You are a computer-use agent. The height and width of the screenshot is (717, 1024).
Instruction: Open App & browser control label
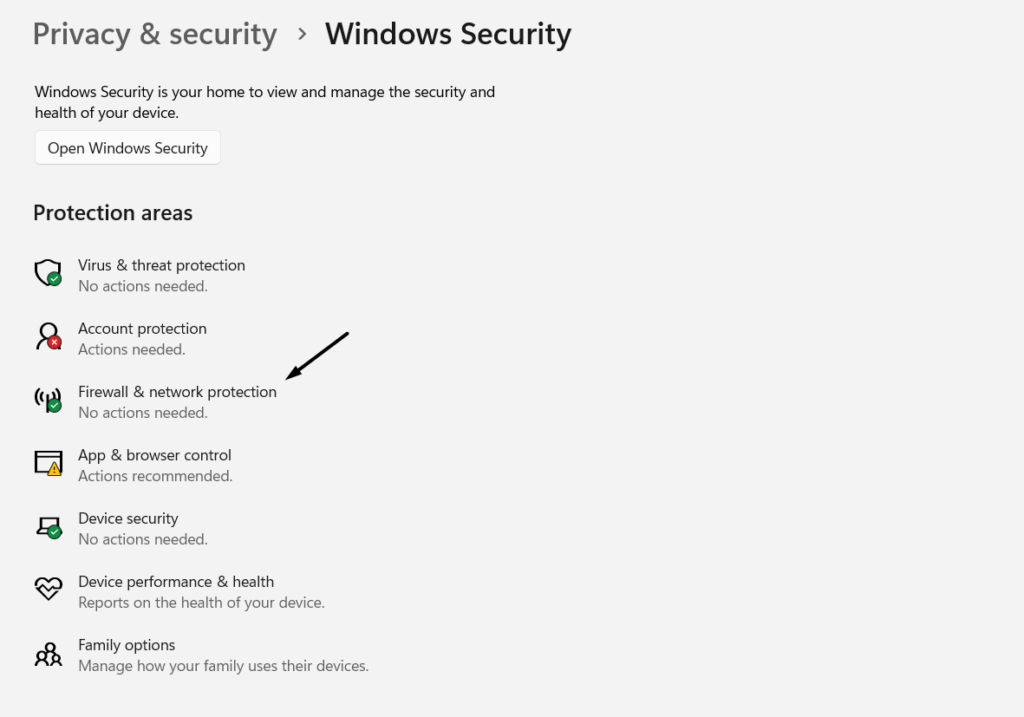[154, 455]
